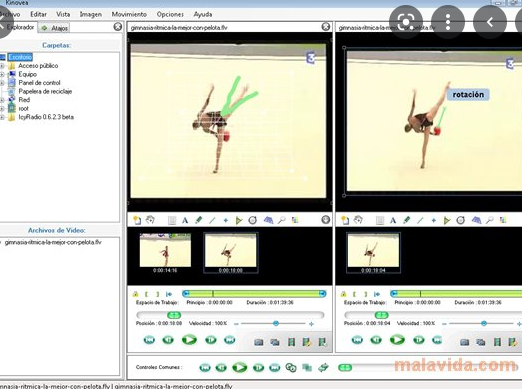Toggle sync mode in common controls
The height and width of the screenshot is (389, 522).
click(291, 367)
